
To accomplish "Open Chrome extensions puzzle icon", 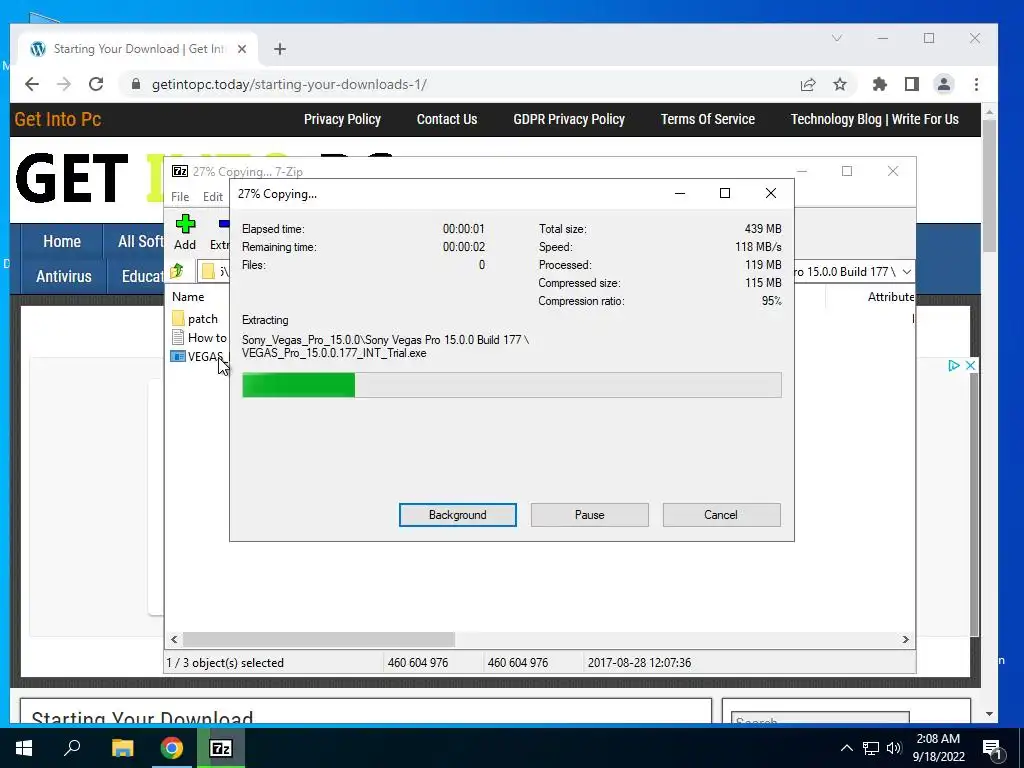I will (880, 84).
